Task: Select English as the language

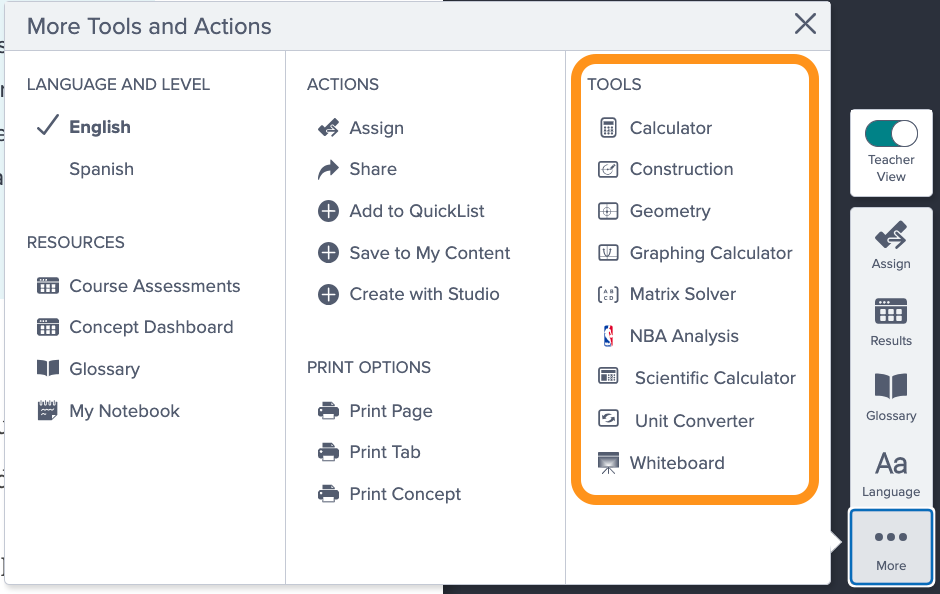Action: click(x=99, y=127)
